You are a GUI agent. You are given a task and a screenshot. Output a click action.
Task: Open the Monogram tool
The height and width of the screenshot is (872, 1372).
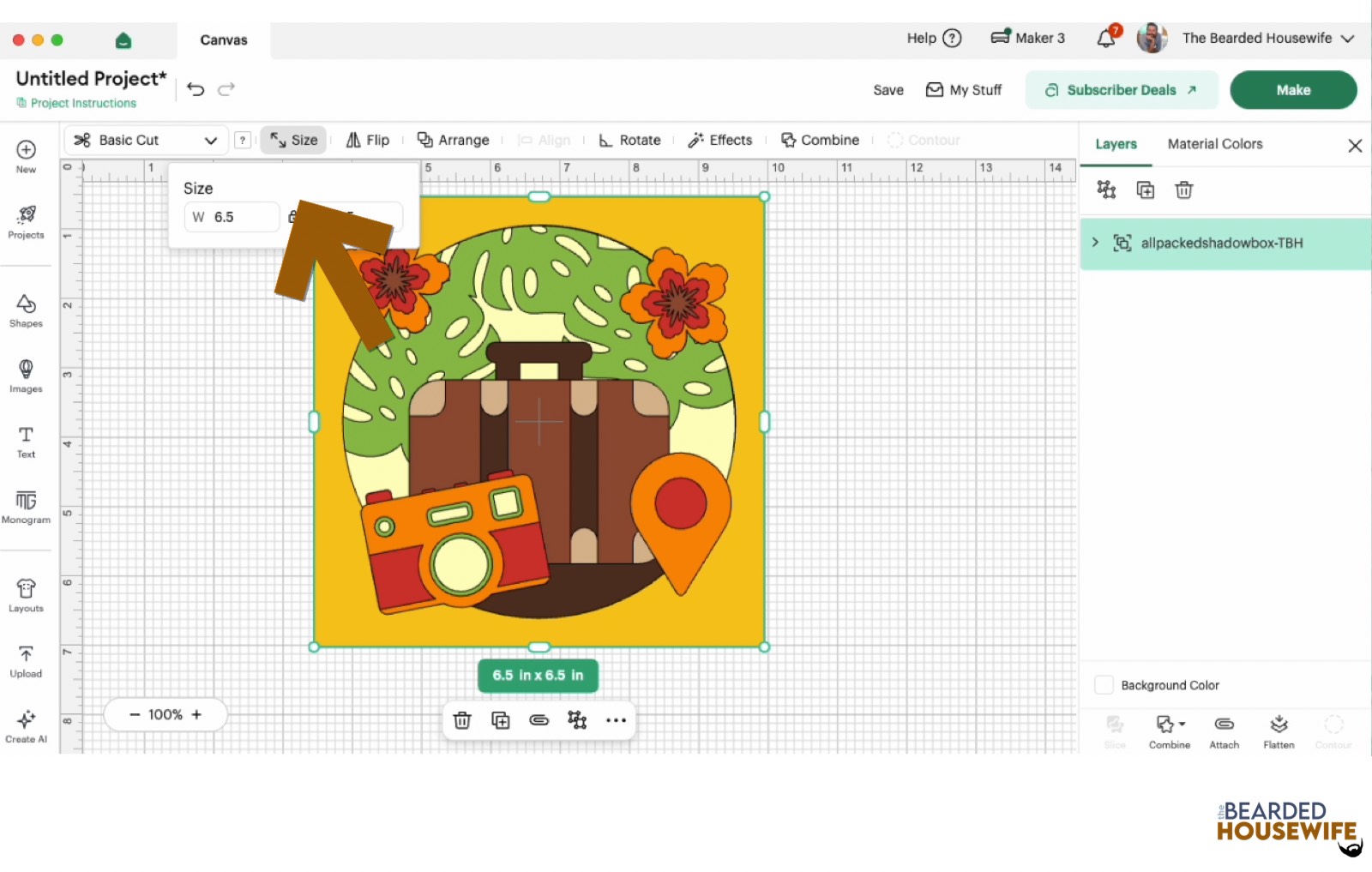click(26, 507)
